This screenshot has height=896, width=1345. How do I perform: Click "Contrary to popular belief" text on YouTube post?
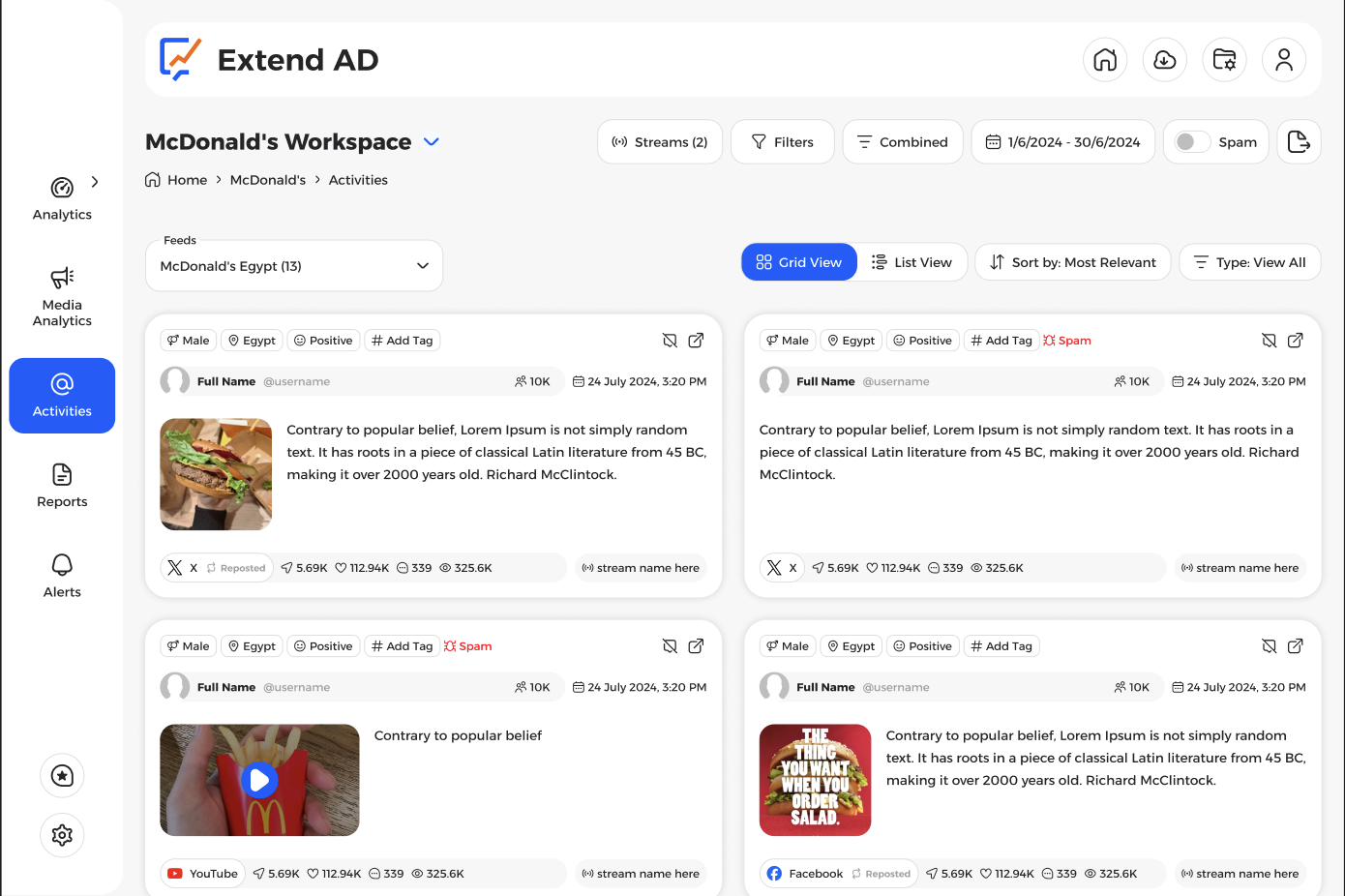pos(458,735)
